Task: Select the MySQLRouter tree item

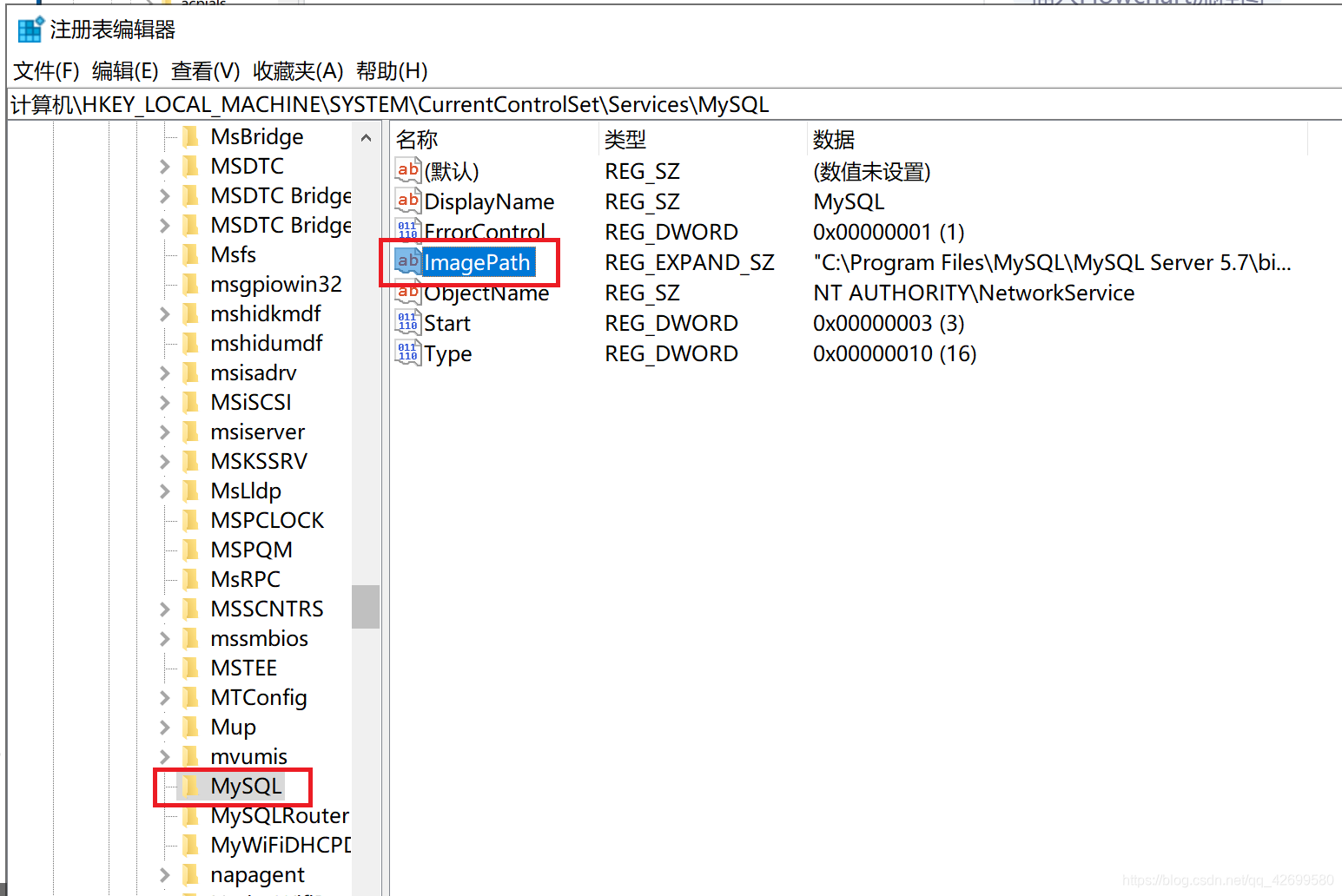Action: coord(280,815)
